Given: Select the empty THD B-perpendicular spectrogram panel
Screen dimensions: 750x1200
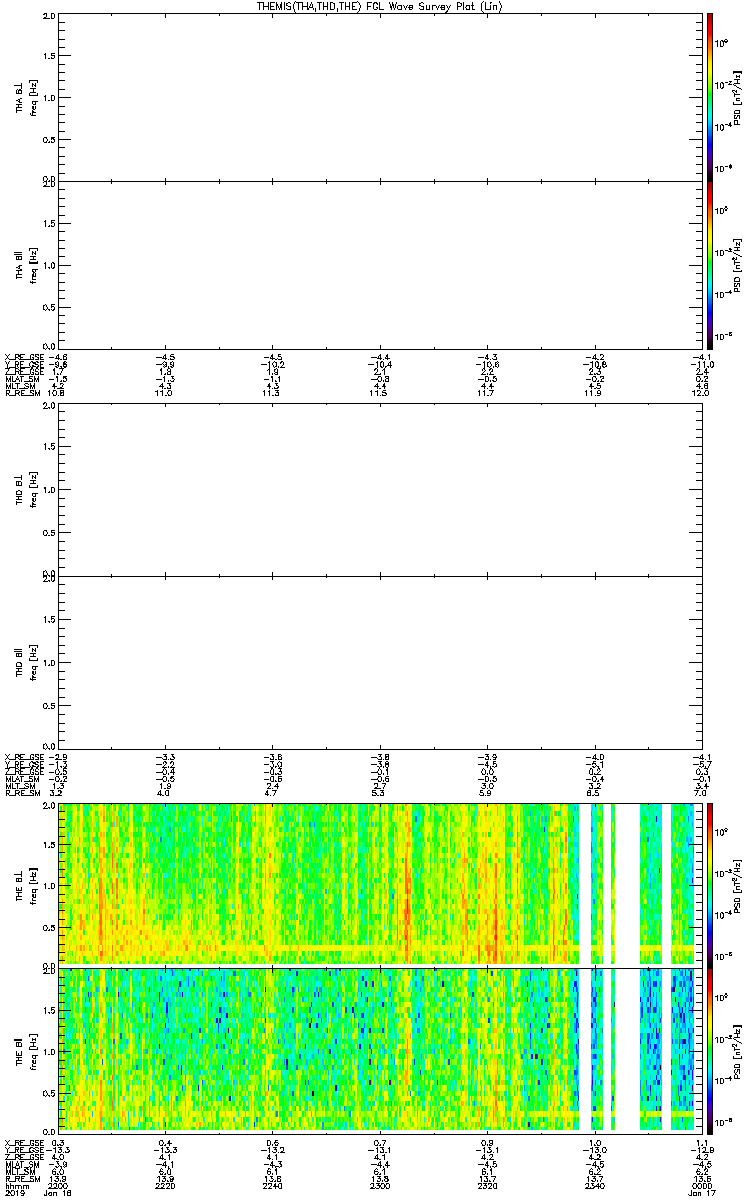Looking at the screenshot, I should point(379,492).
